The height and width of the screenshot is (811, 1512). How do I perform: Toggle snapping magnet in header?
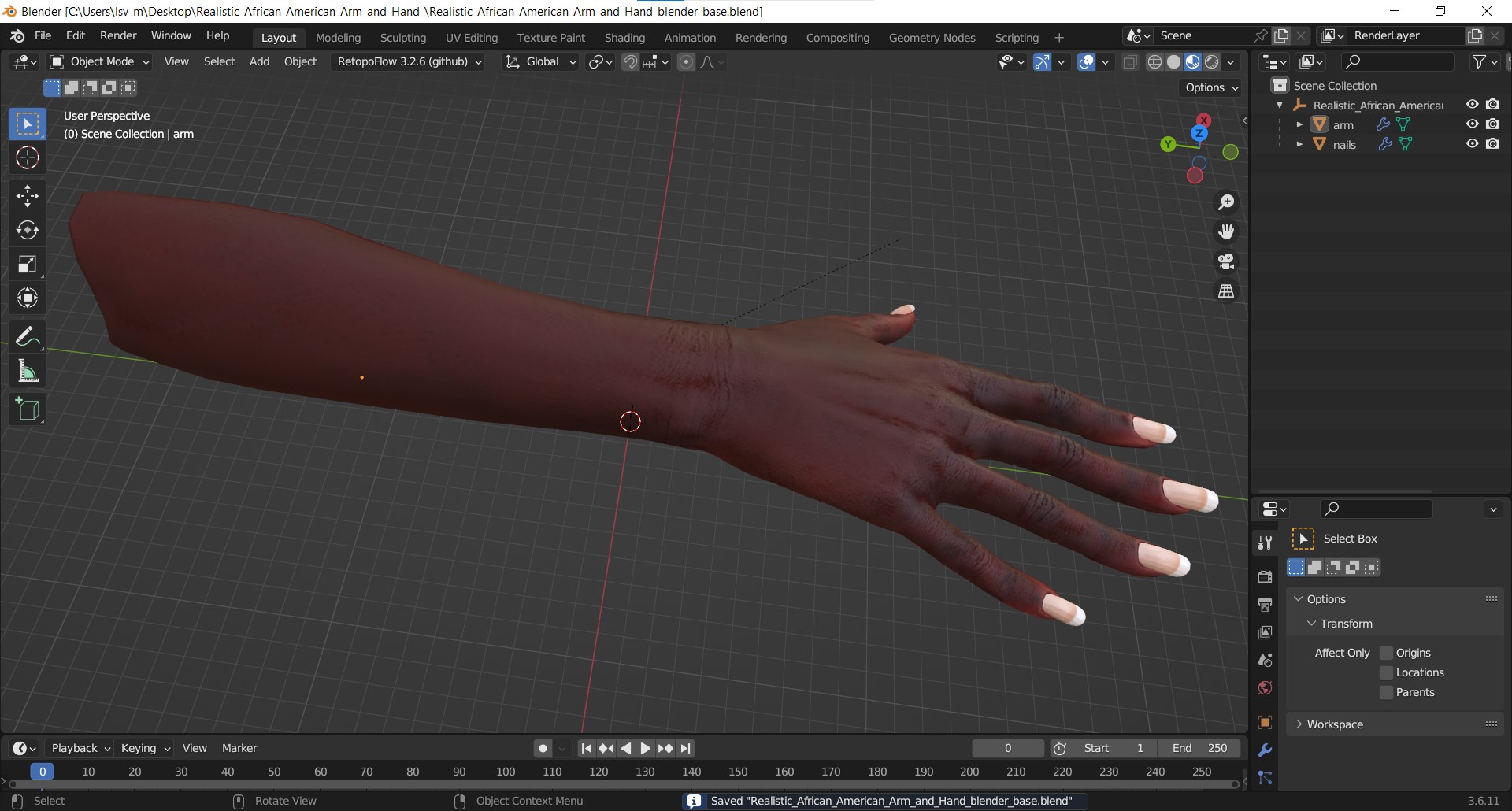(630, 62)
